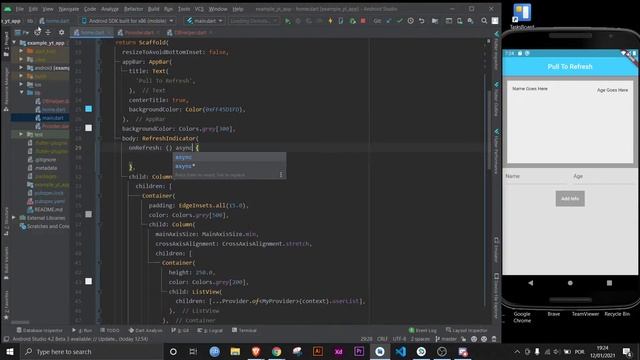Click the Age input field in emulator
Screen dimensions: 640x360
(x=603, y=176)
